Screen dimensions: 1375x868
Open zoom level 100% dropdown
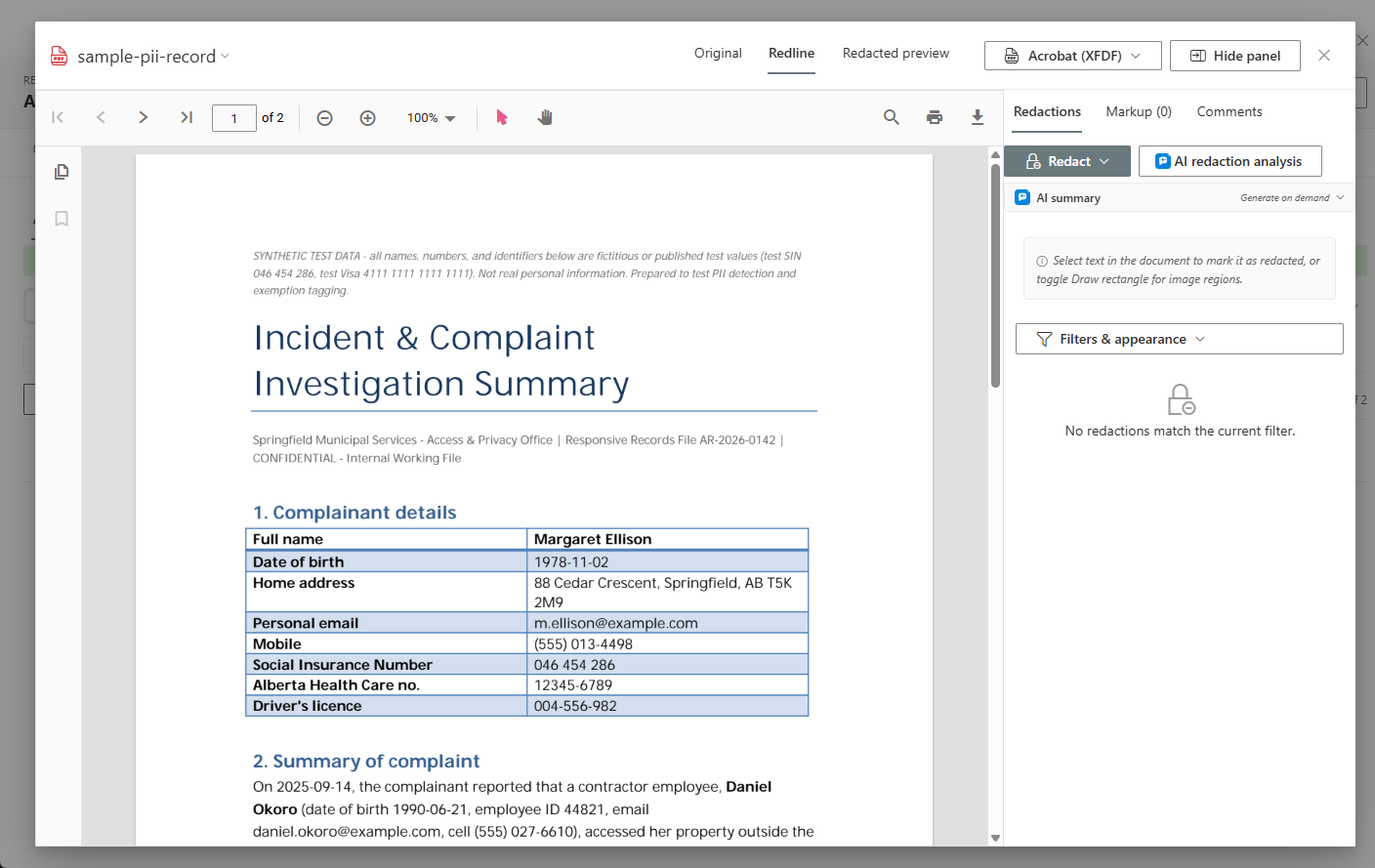432,118
